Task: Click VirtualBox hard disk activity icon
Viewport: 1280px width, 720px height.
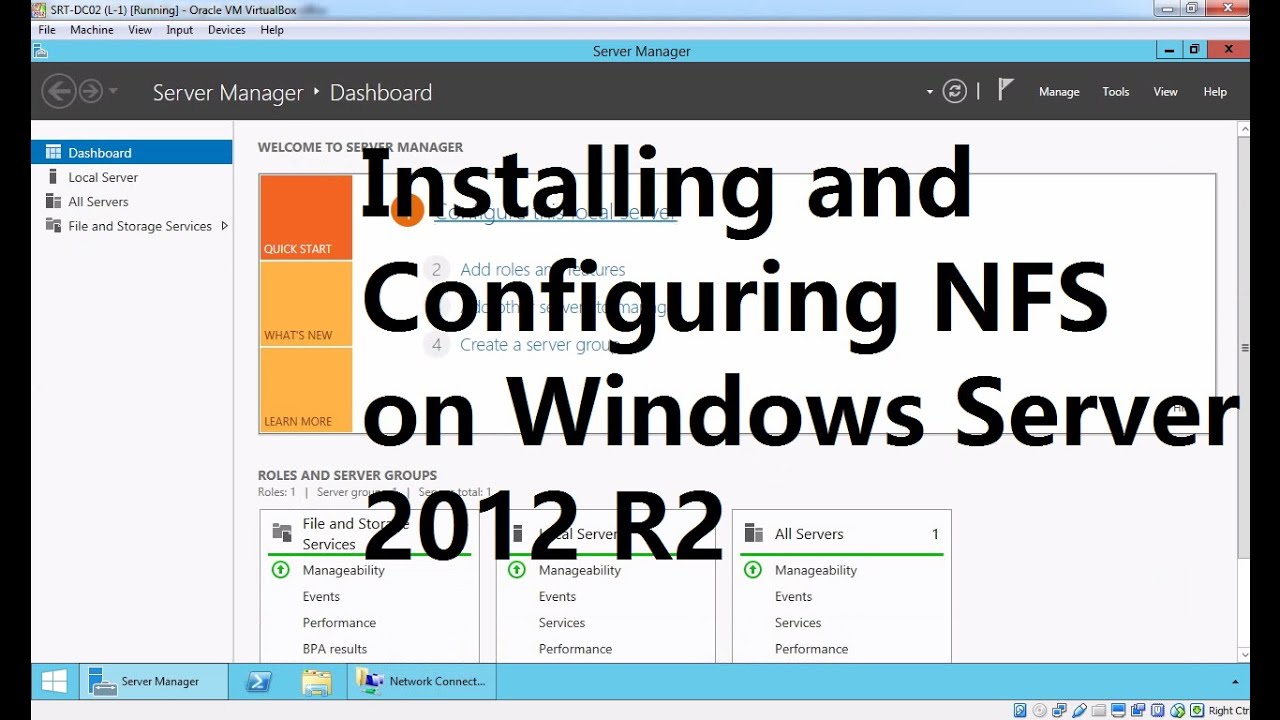Action: click(x=1020, y=710)
